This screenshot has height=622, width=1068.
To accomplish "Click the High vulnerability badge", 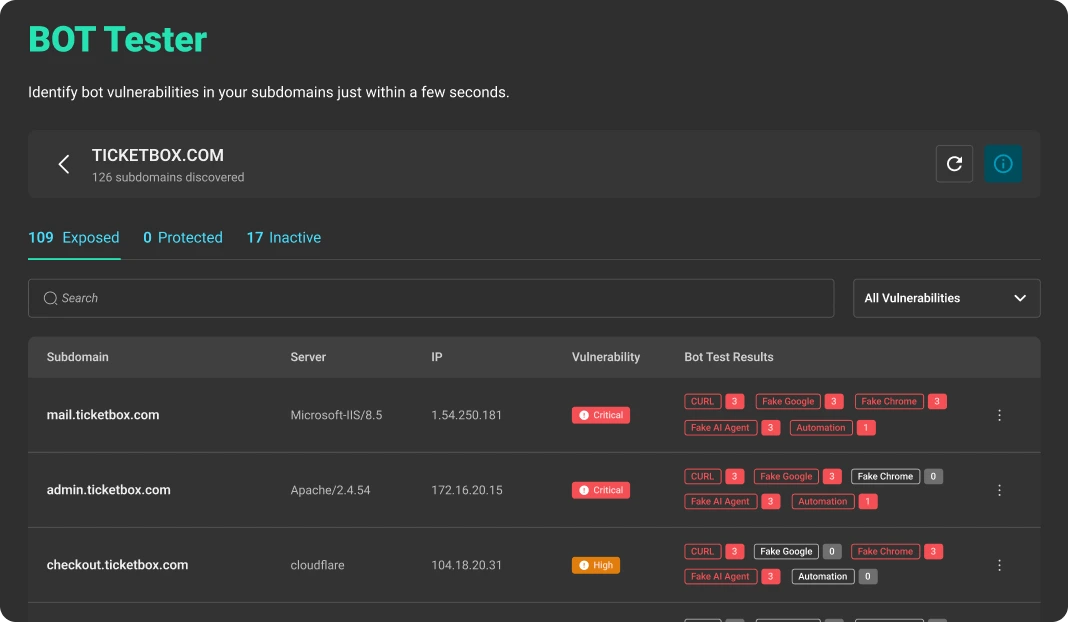I will (x=596, y=565).
